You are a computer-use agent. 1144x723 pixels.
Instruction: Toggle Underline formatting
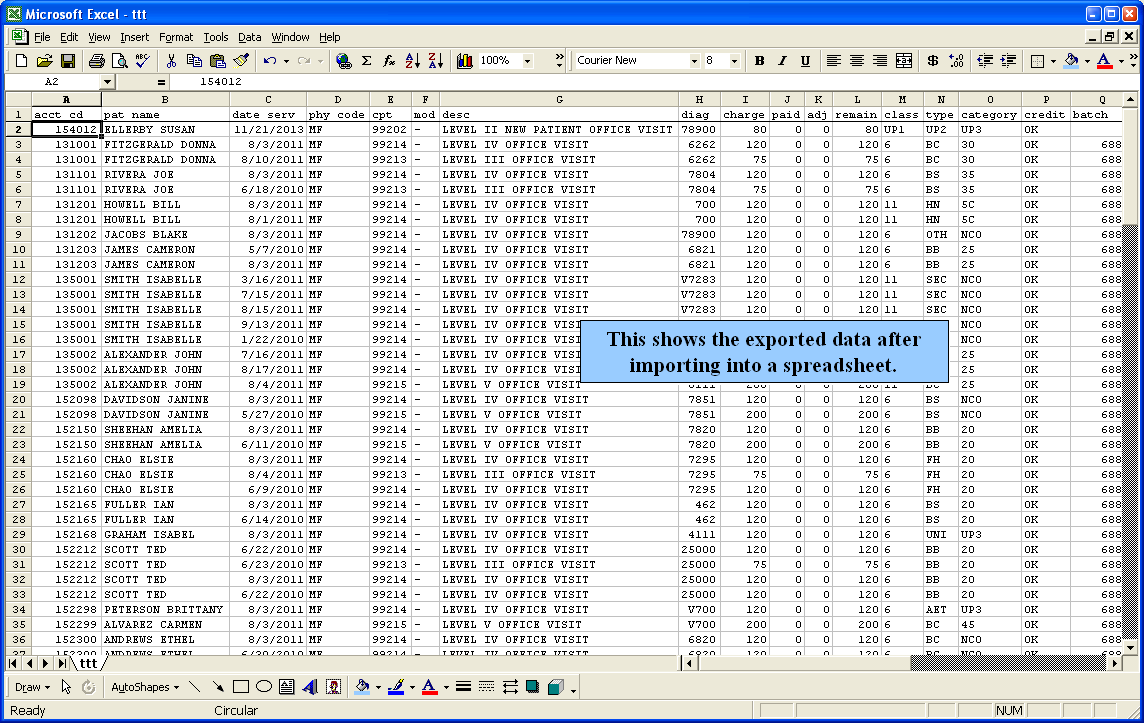tap(805, 61)
